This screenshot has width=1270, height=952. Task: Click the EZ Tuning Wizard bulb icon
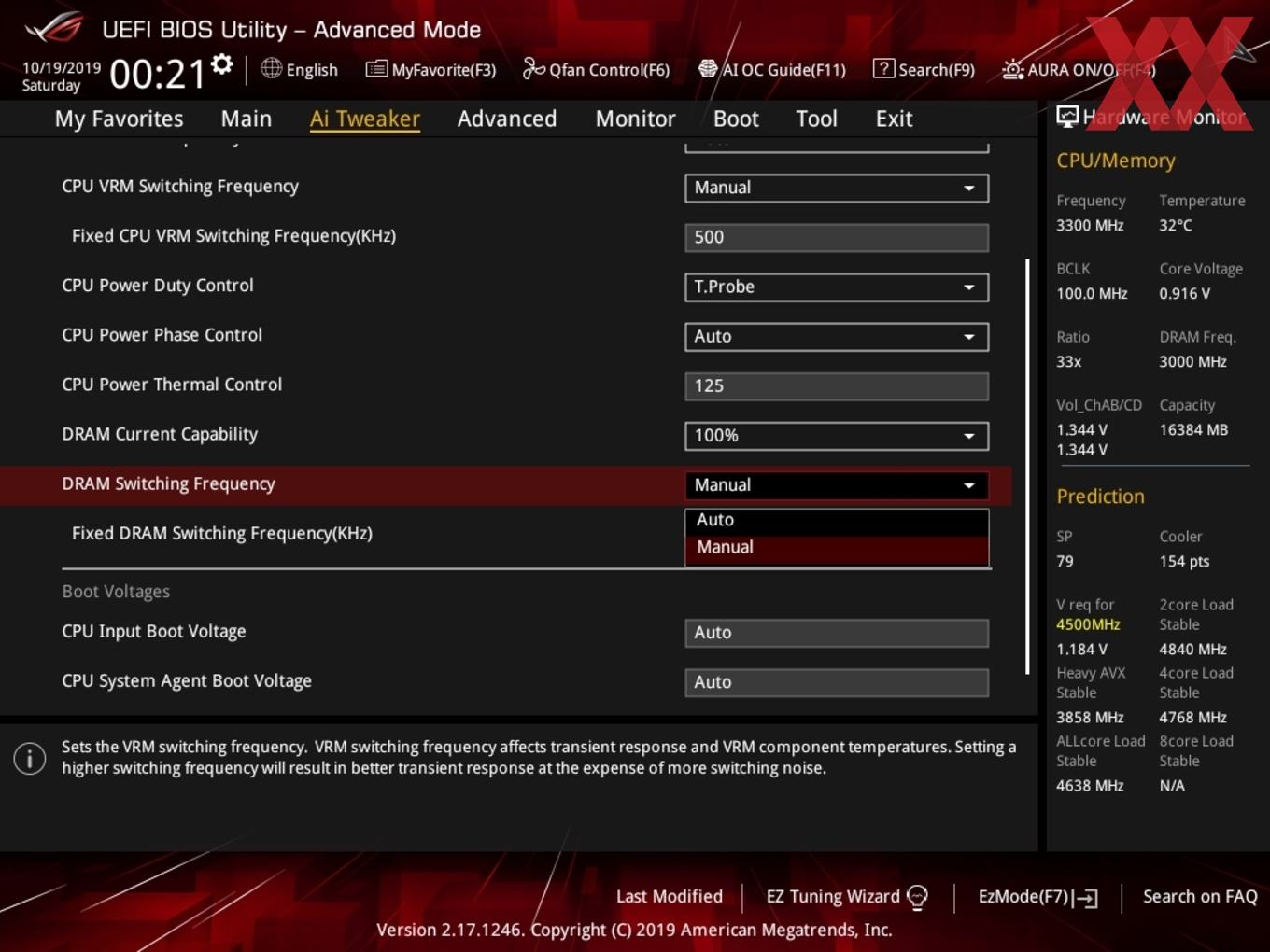(917, 897)
